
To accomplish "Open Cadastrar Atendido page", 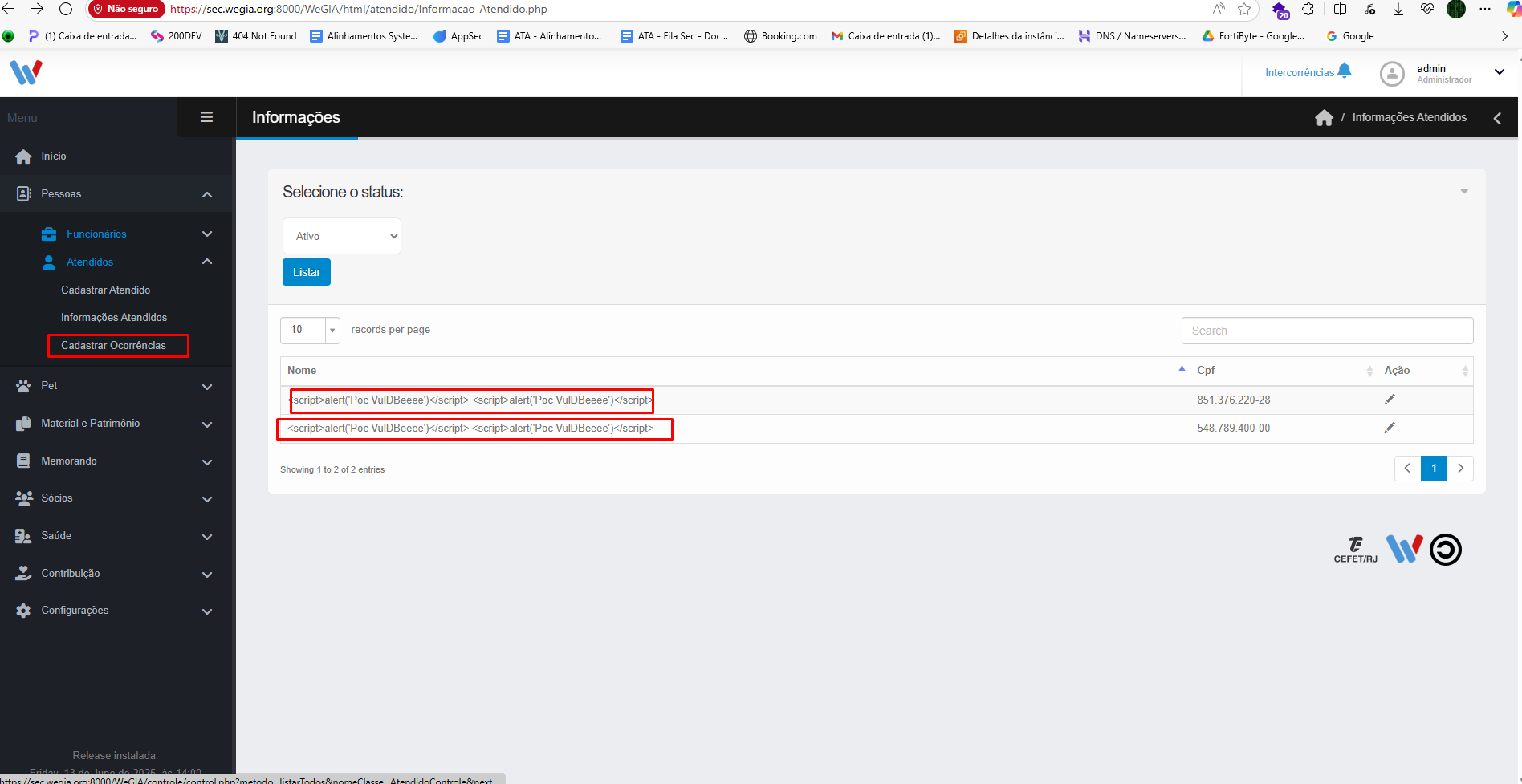I will click(x=105, y=290).
